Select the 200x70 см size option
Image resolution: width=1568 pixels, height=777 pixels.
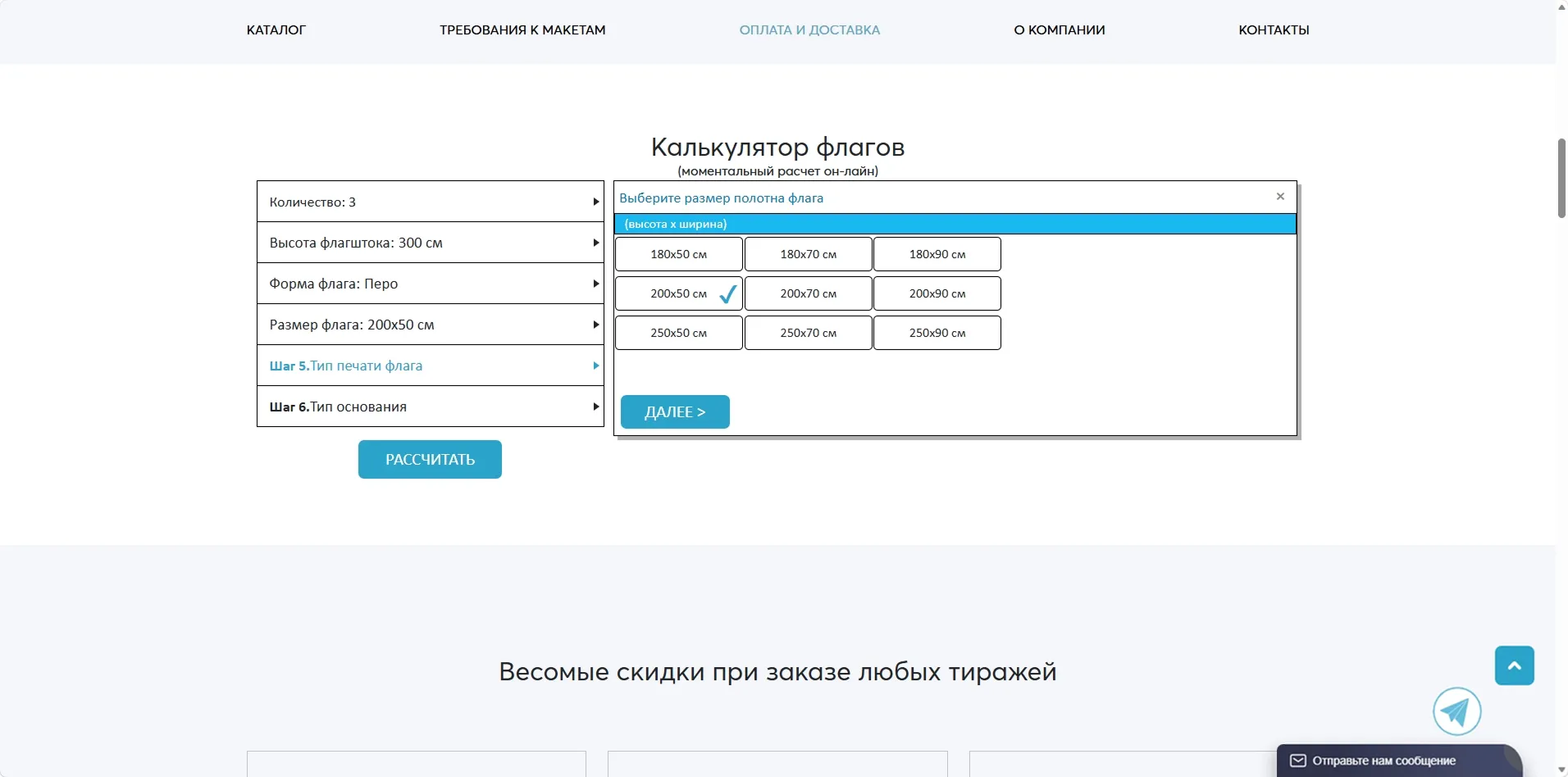809,293
